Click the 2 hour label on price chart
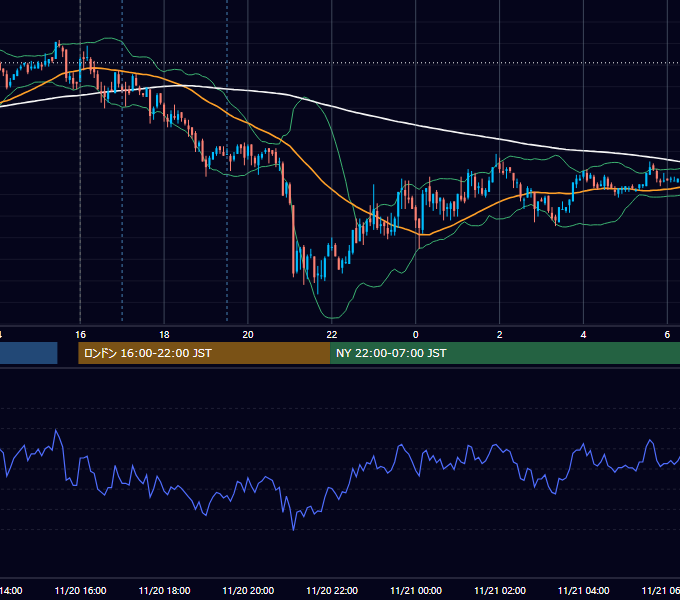 coord(500,335)
